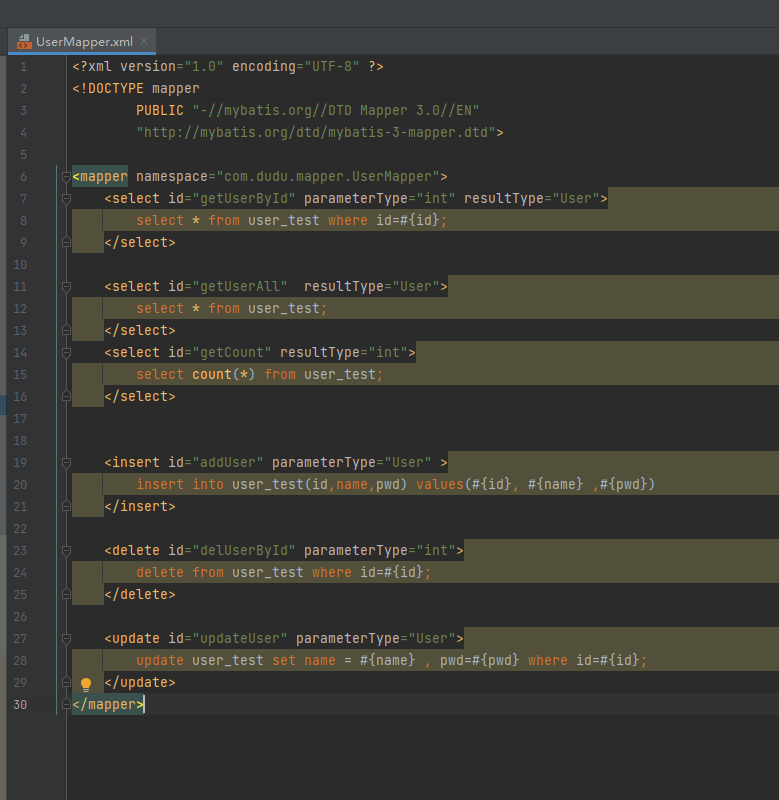Click "user_test(id,name,pwd)" in the insert statement
This screenshot has width=779, height=800.
pyautogui.click(x=320, y=485)
